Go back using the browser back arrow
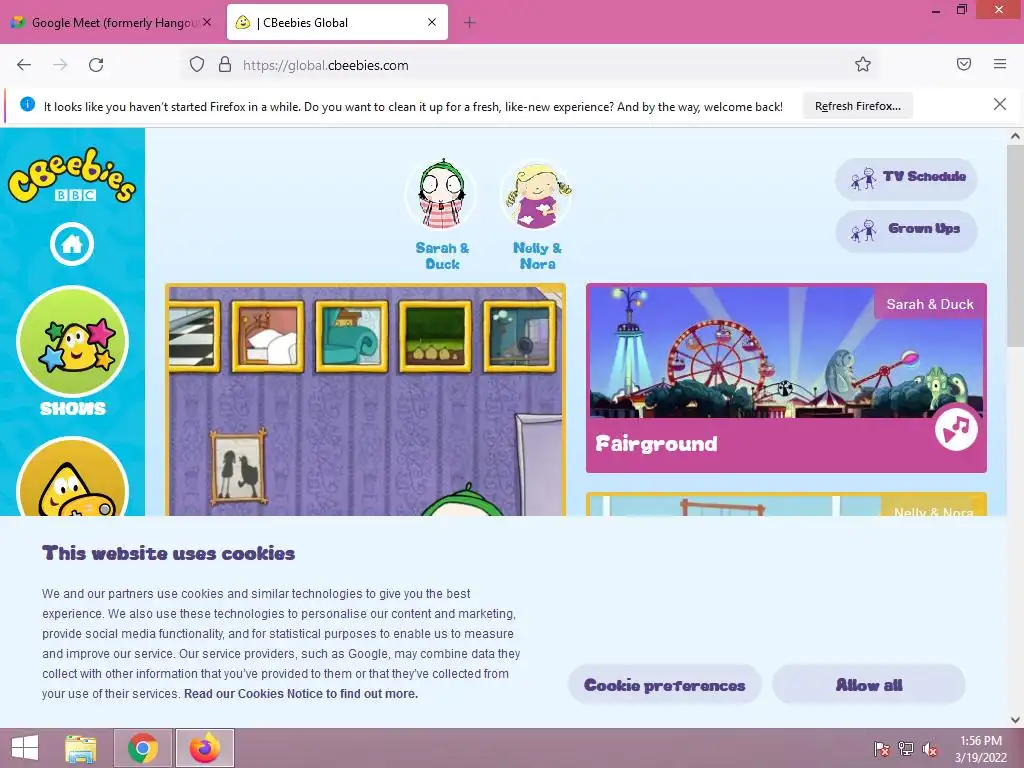The height and width of the screenshot is (768, 1024). (x=24, y=65)
